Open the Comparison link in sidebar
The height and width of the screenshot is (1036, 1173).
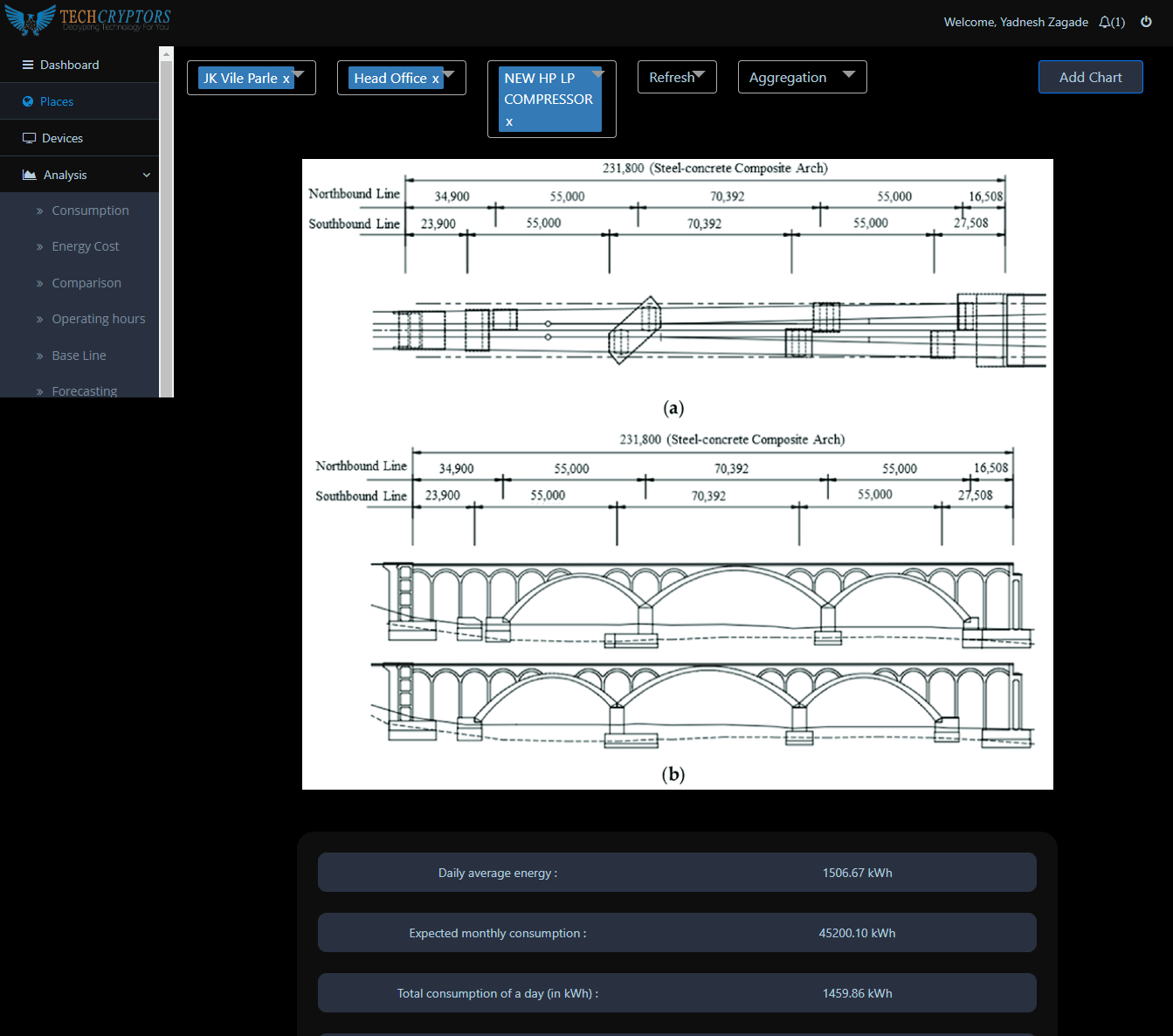point(86,283)
